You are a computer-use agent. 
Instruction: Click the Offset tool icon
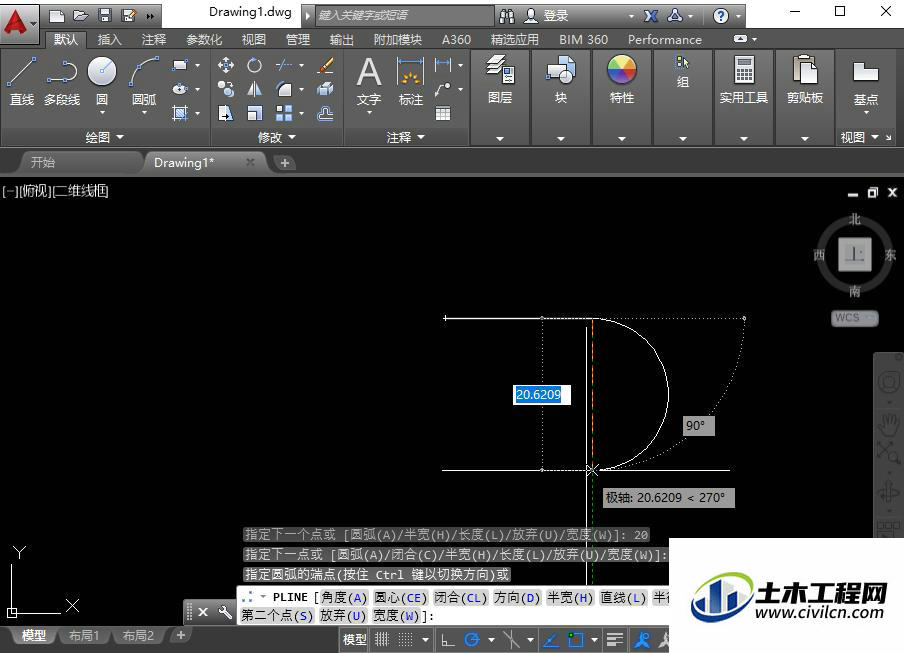pyautogui.click(x=326, y=114)
